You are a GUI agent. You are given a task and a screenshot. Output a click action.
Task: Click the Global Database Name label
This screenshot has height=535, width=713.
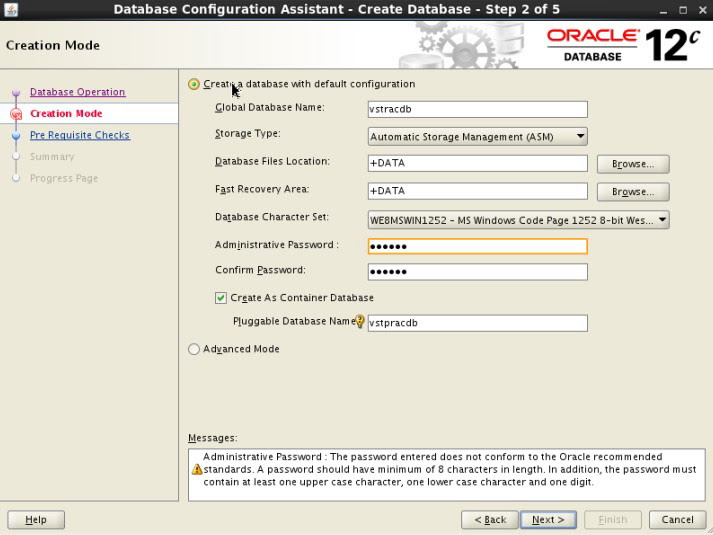[x=270, y=107]
